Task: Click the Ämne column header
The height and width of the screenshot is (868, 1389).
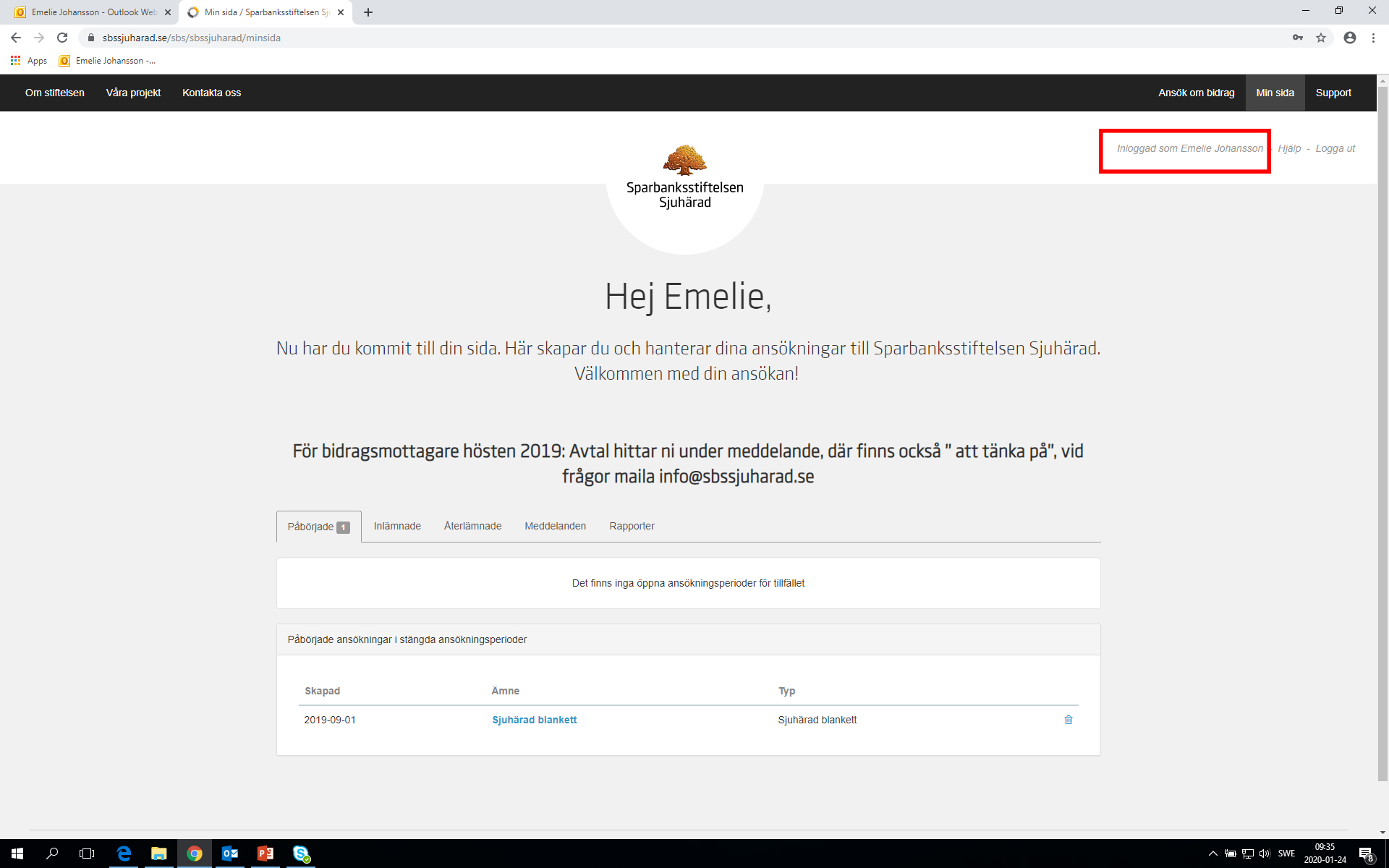Action: (505, 691)
